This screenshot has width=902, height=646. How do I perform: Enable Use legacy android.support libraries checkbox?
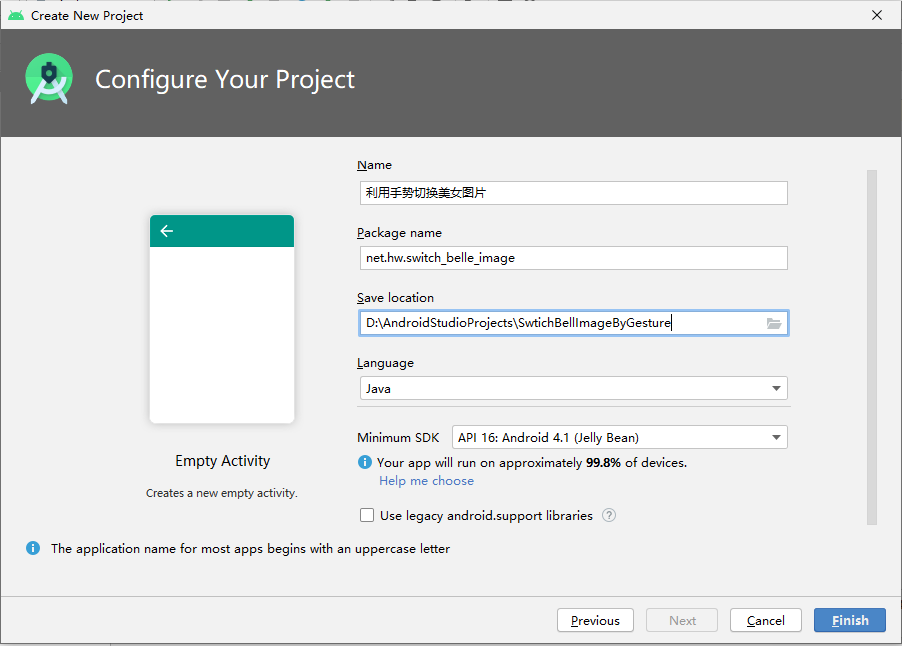coord(367,515)
